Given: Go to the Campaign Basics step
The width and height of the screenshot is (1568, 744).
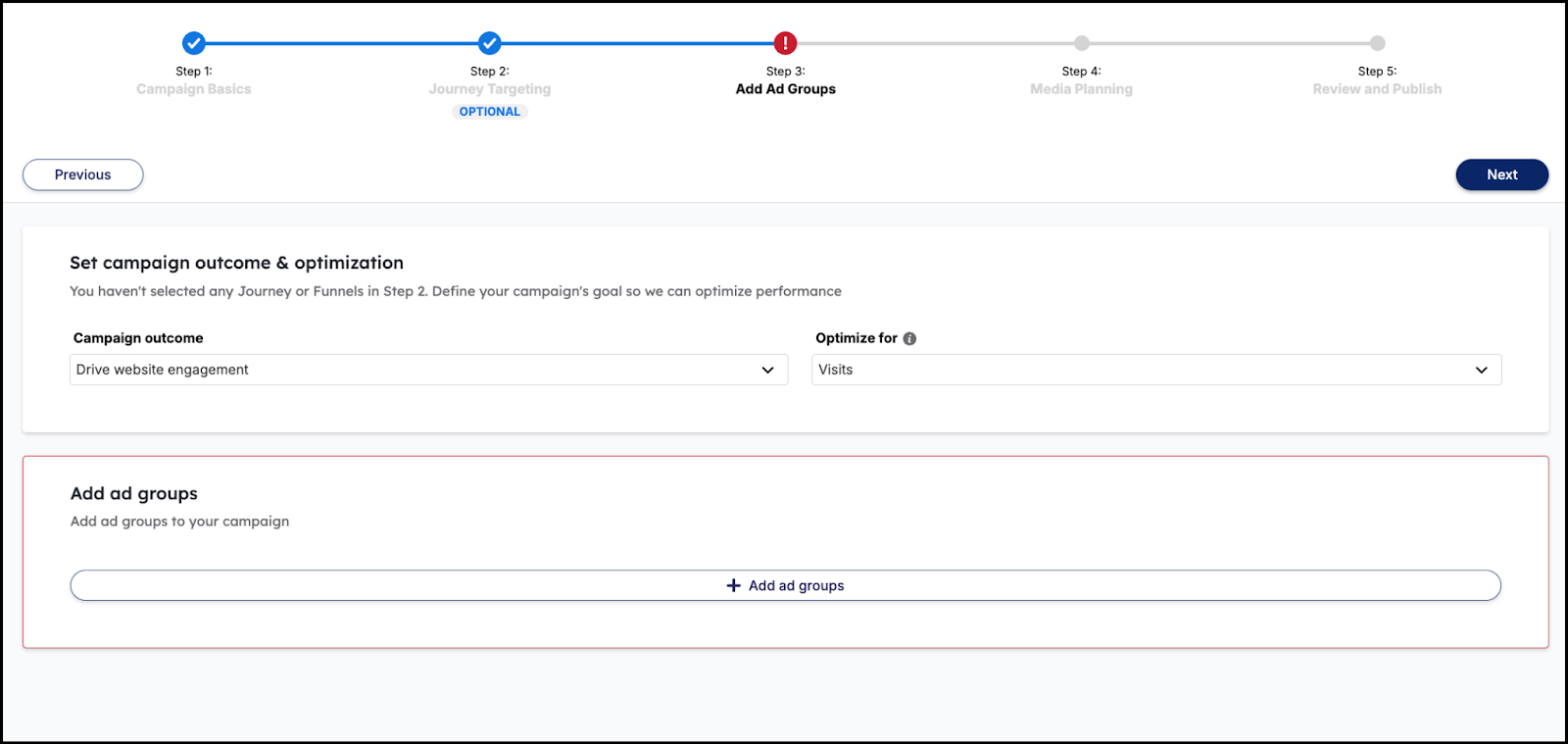Looking at the screenshot, I should [x=194, y=89].
